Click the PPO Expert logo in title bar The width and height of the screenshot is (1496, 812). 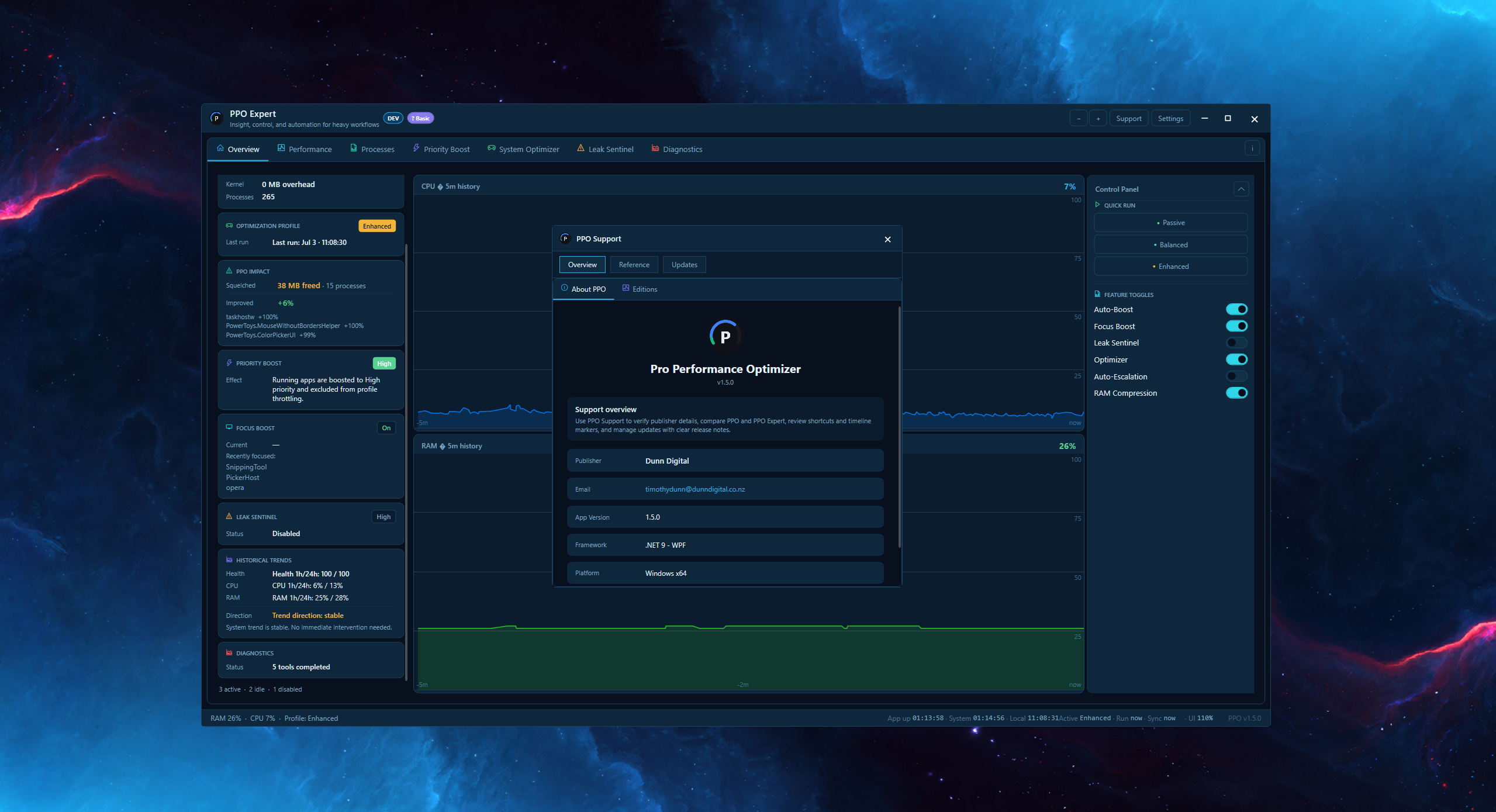[216, 118]
